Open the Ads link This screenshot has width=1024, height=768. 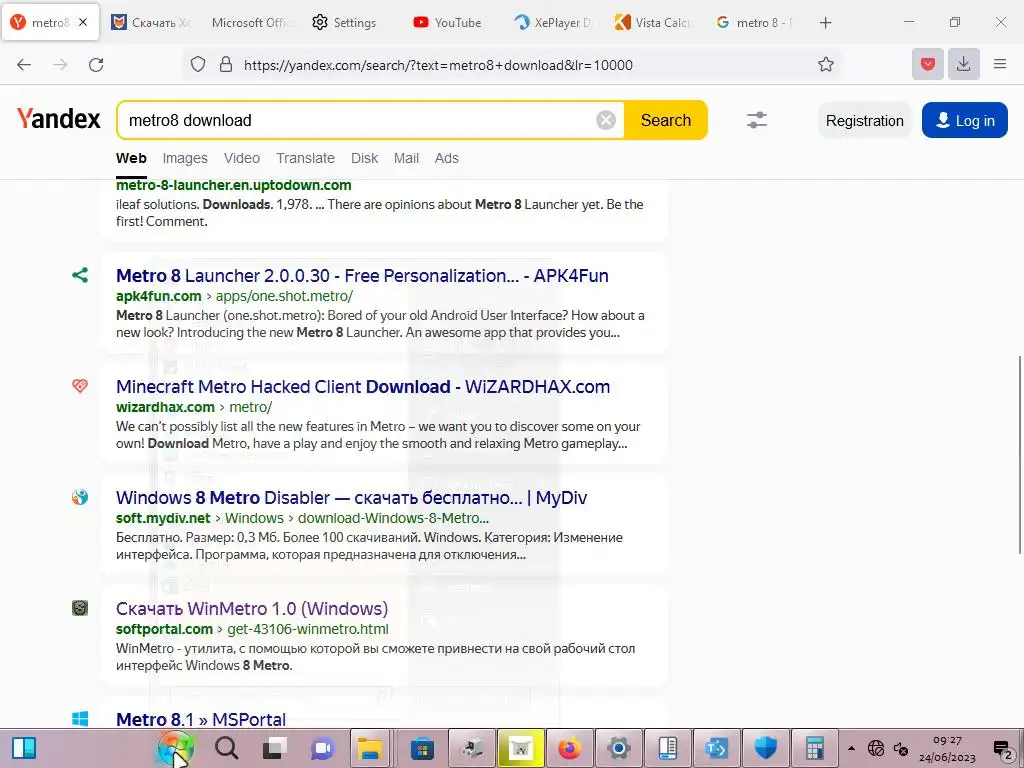pos(447,158)
